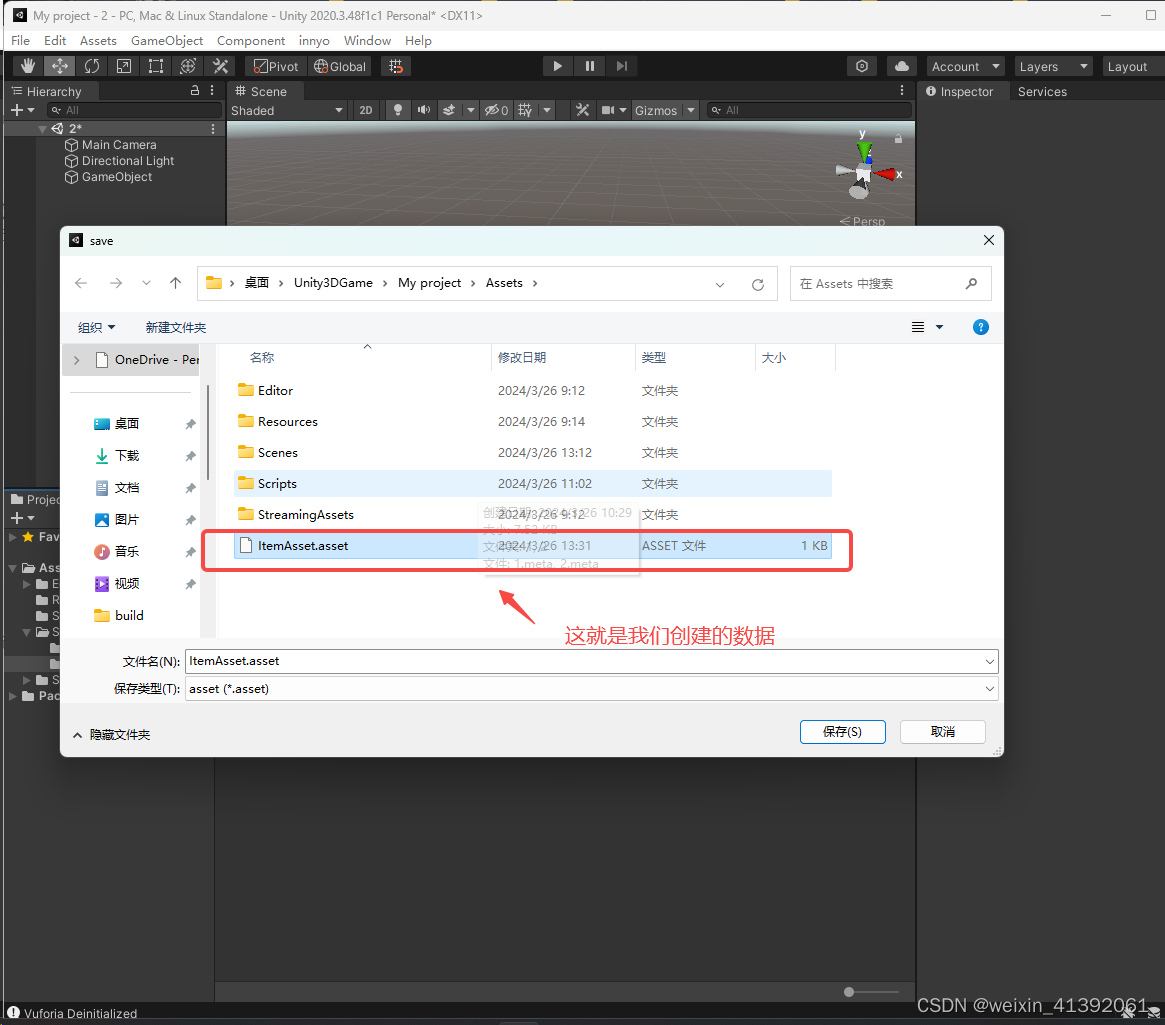This screenshot has height=1025, width=1165.
Task: Switch handle orientation with Global button
Action: pyautogui.click(x=340, y=65)
